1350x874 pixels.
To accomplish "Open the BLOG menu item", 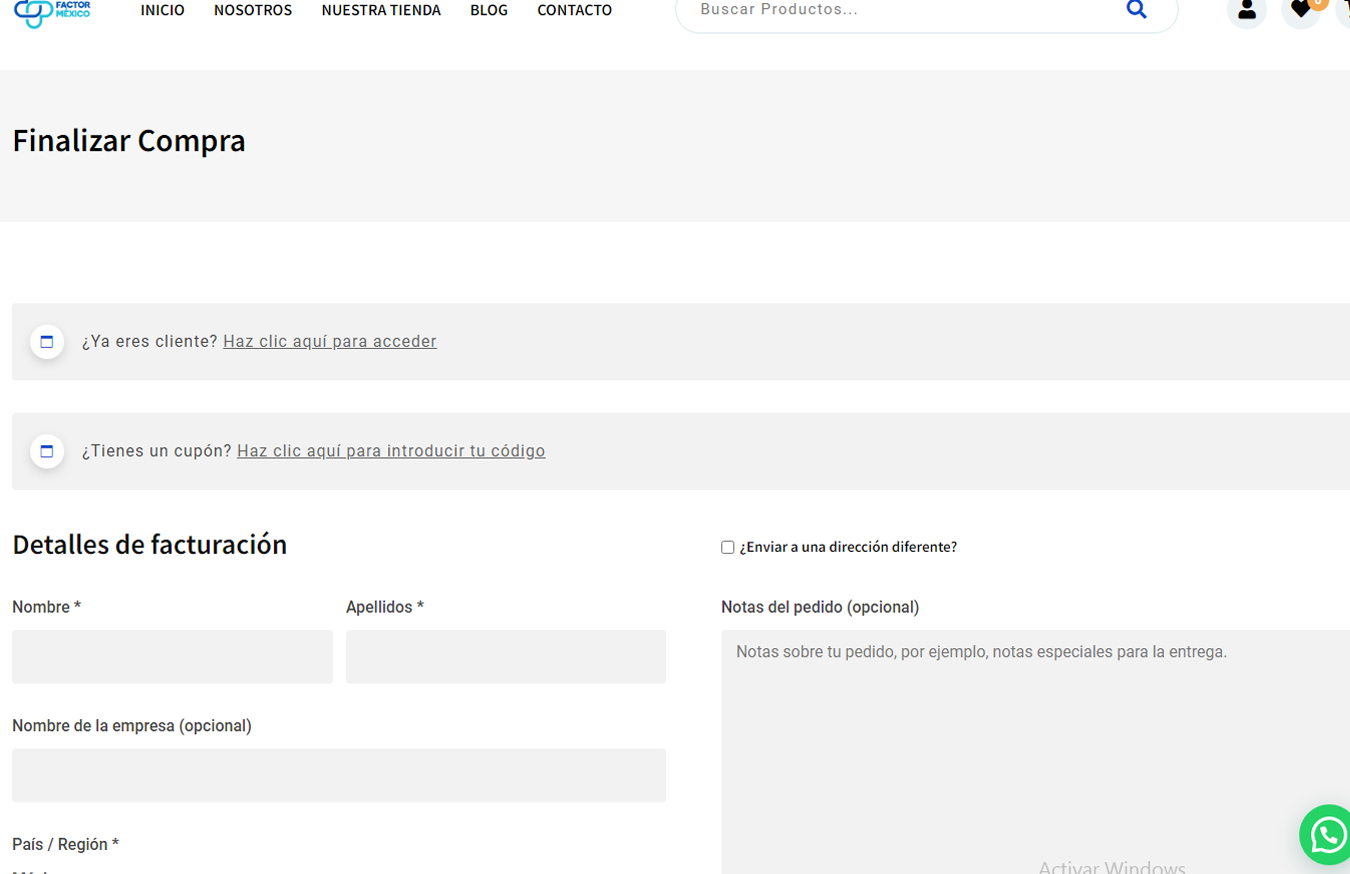I will pos(489,10).
